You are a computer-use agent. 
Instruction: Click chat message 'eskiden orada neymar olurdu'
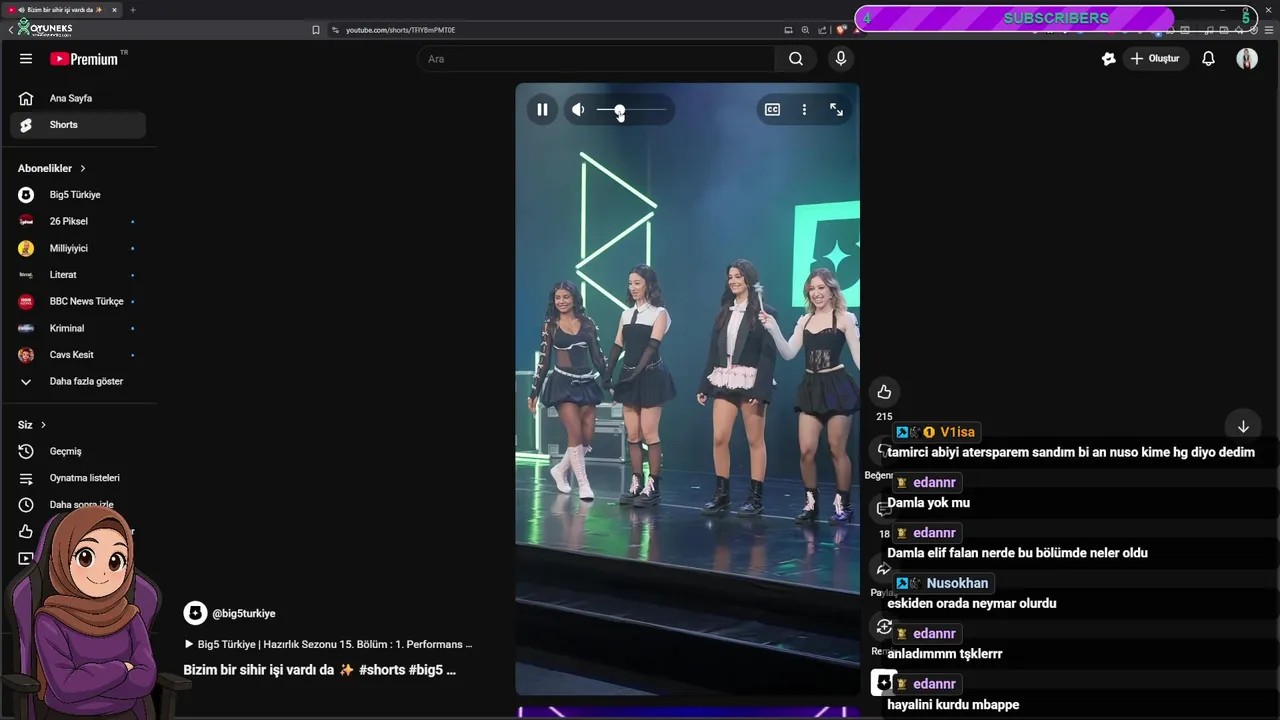[x=972, y=603]
